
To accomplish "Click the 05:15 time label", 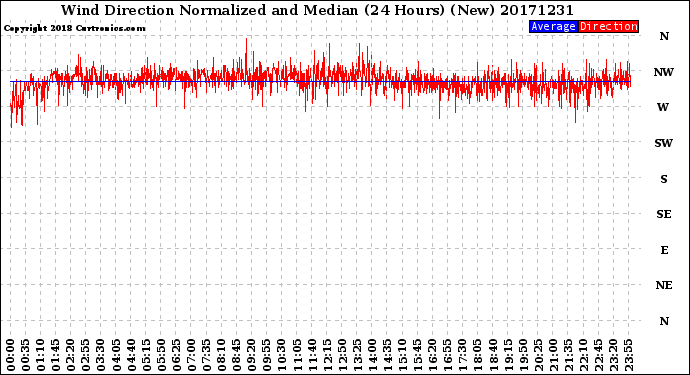I will (146, 355).
